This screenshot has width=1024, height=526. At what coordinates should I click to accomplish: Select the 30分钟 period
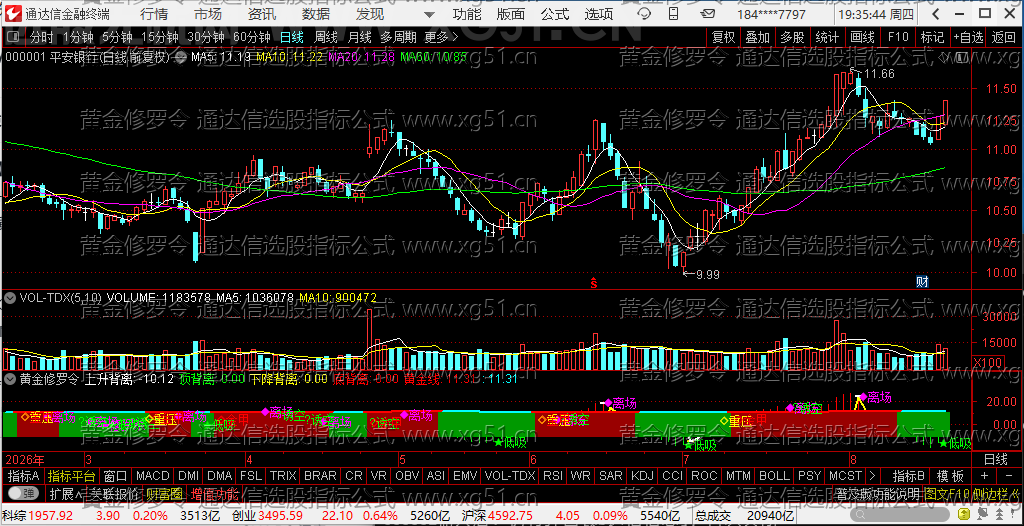206,37
